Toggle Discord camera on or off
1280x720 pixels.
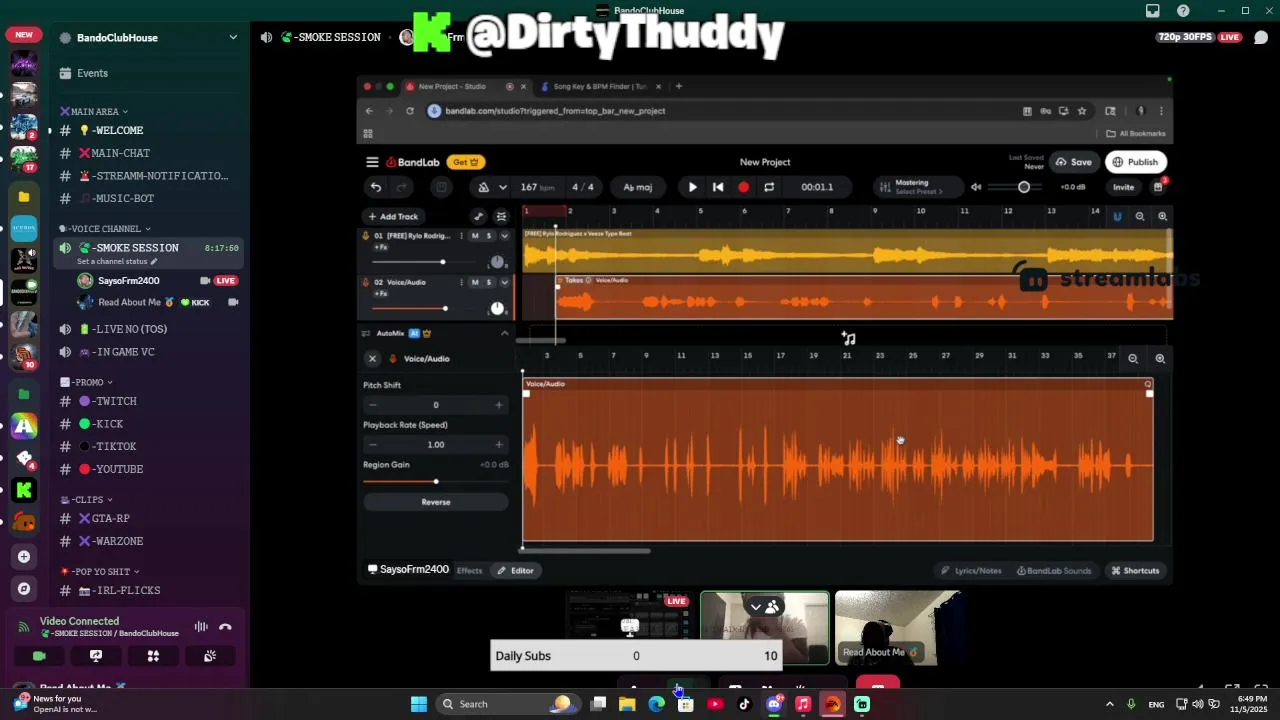[x=39, y=656]
